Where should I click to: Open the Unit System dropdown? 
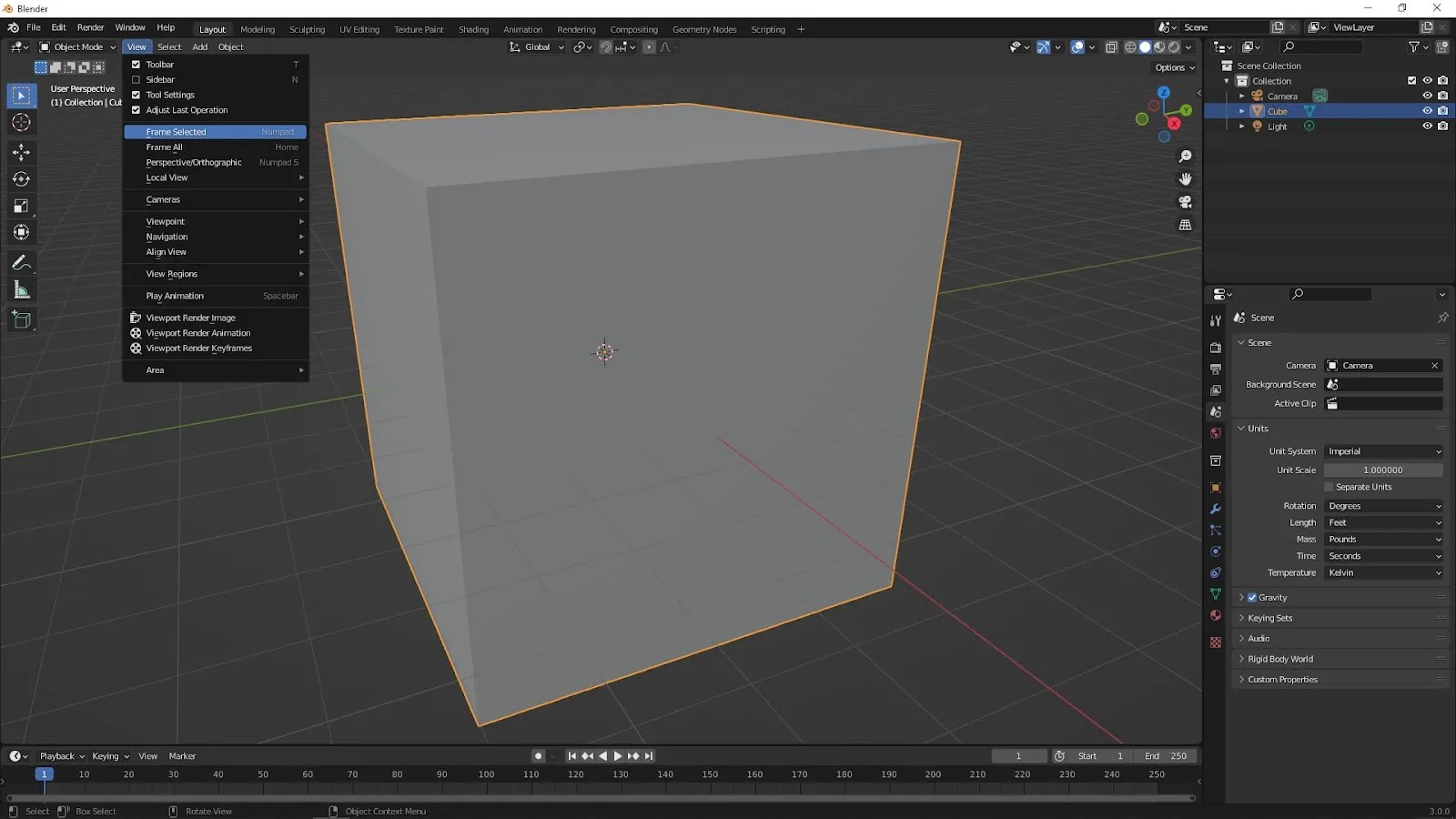1383,450
